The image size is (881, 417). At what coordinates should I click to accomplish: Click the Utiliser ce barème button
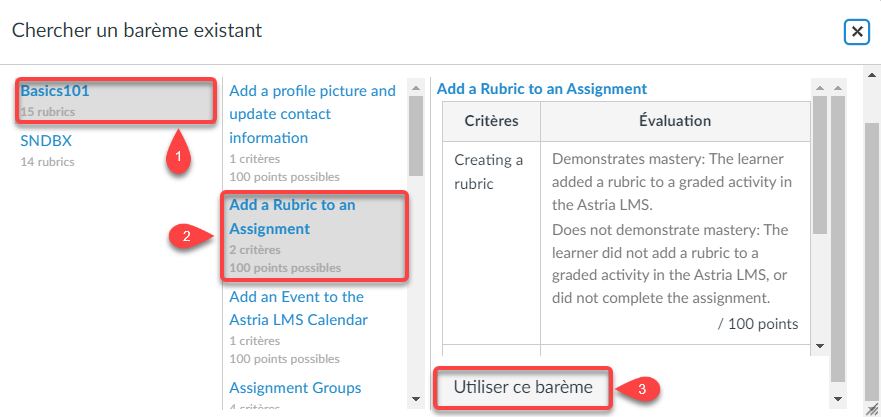523,387
